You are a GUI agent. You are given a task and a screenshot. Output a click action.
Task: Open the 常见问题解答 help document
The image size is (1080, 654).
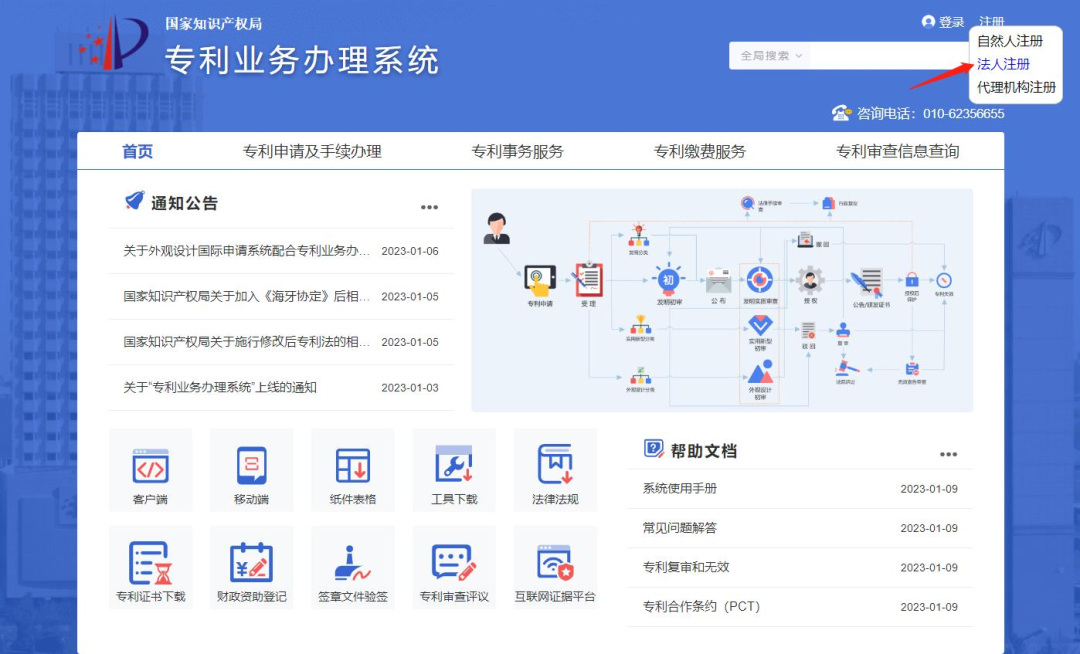pyautogui.click(x=680, y=528)
